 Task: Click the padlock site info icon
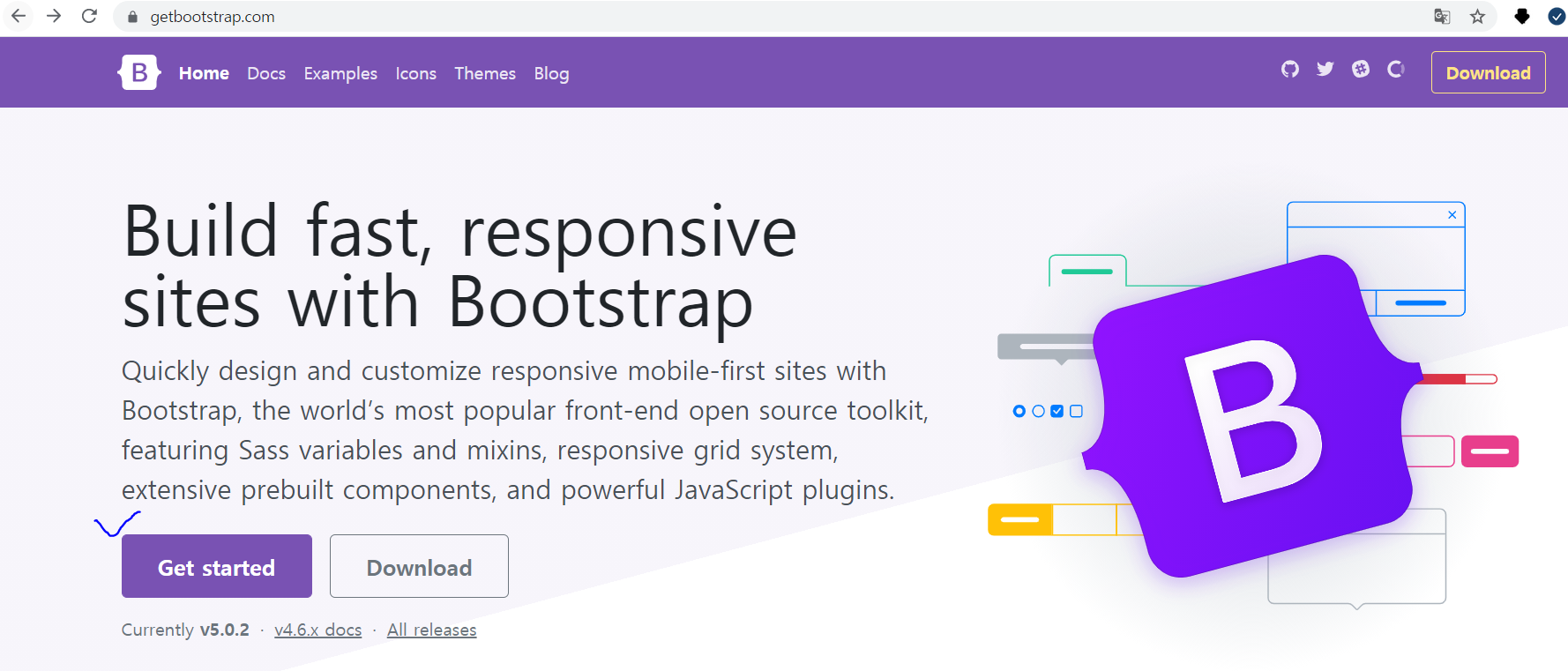[x=132, y=17]
